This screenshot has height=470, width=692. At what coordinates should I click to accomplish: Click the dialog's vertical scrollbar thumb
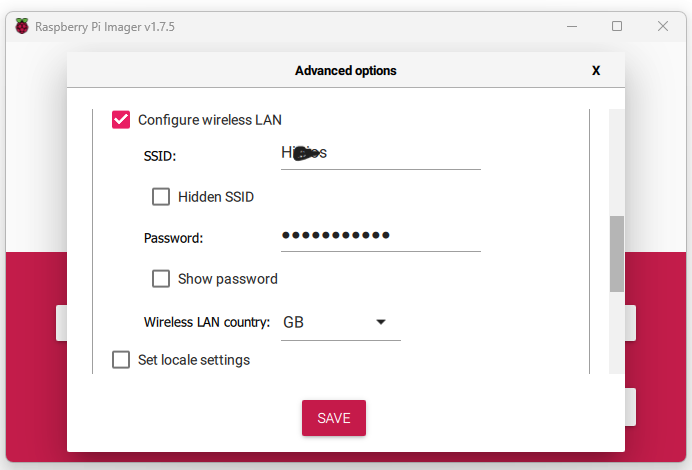pos(617,254)
